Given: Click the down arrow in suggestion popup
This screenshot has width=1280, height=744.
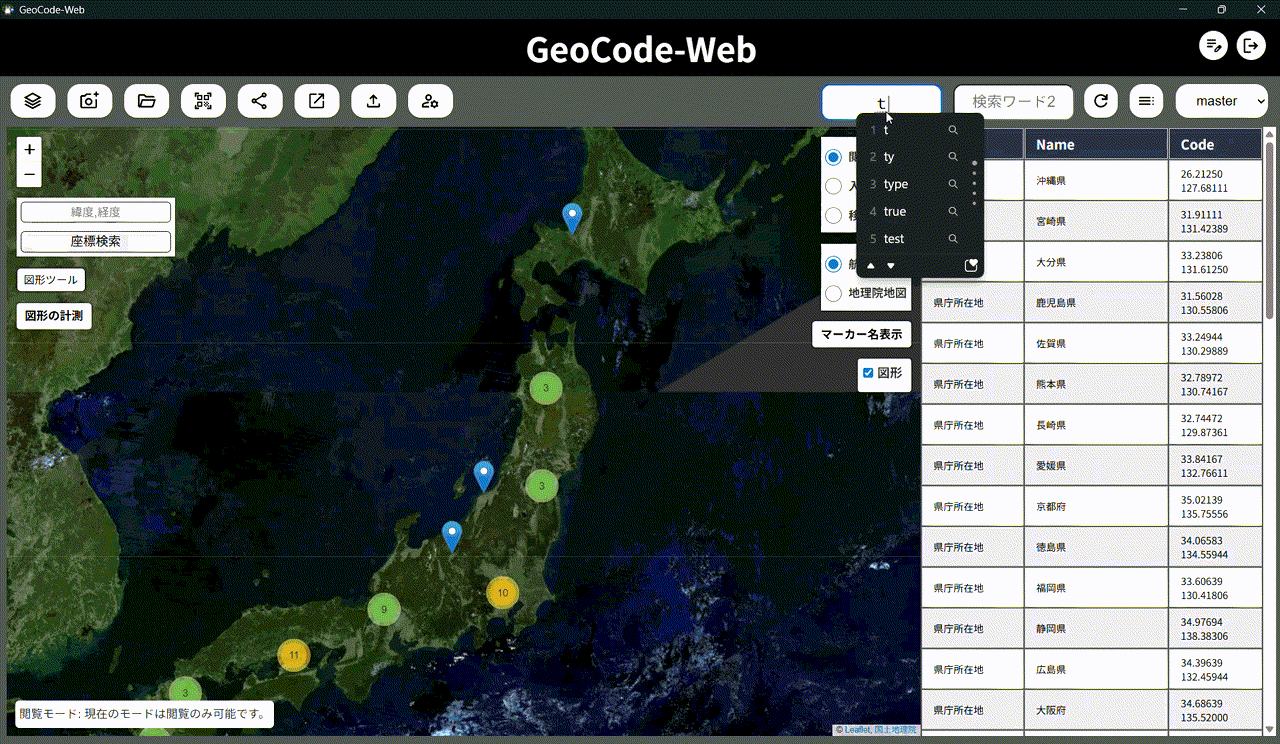Looking at the screenshot, I should pos(891,266).
